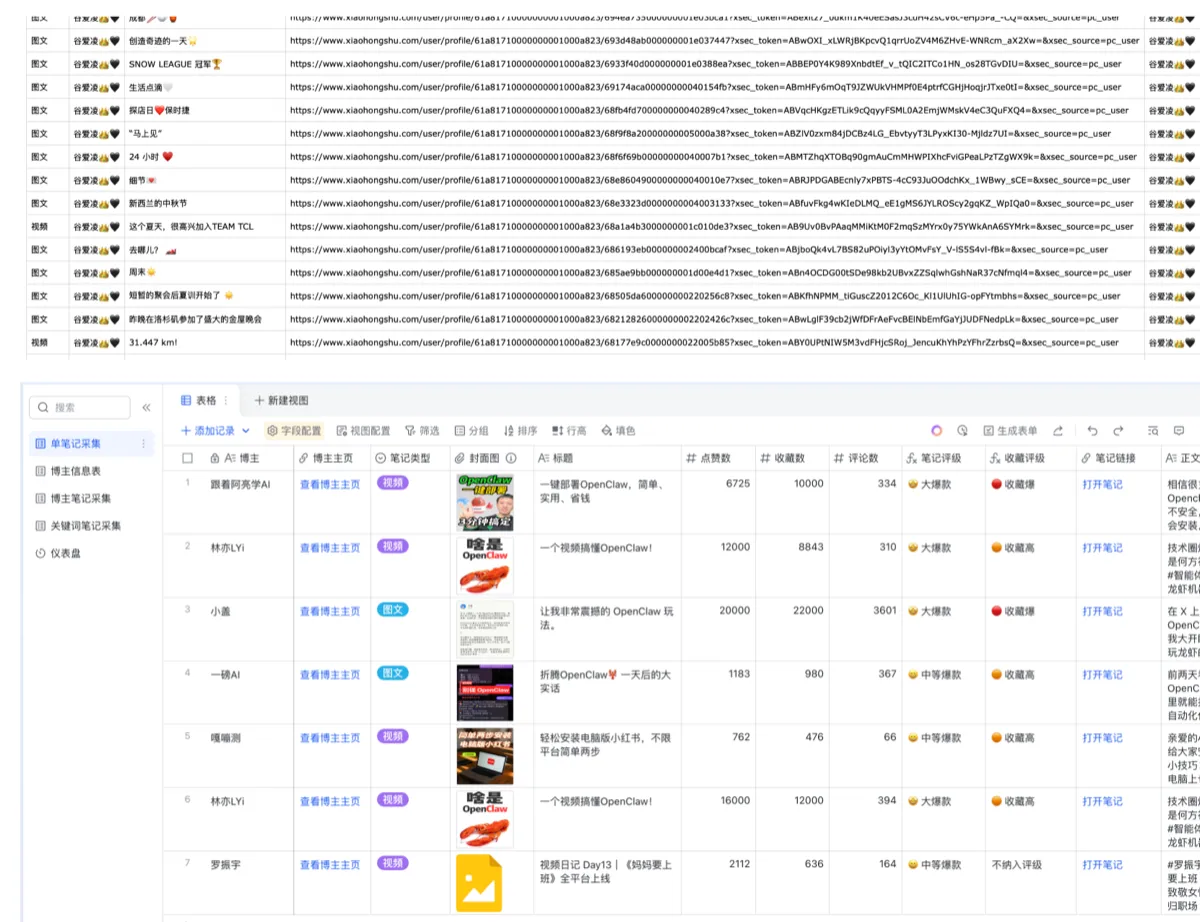Open 博主笔记采集 in the sidebar

pos(82,498)
